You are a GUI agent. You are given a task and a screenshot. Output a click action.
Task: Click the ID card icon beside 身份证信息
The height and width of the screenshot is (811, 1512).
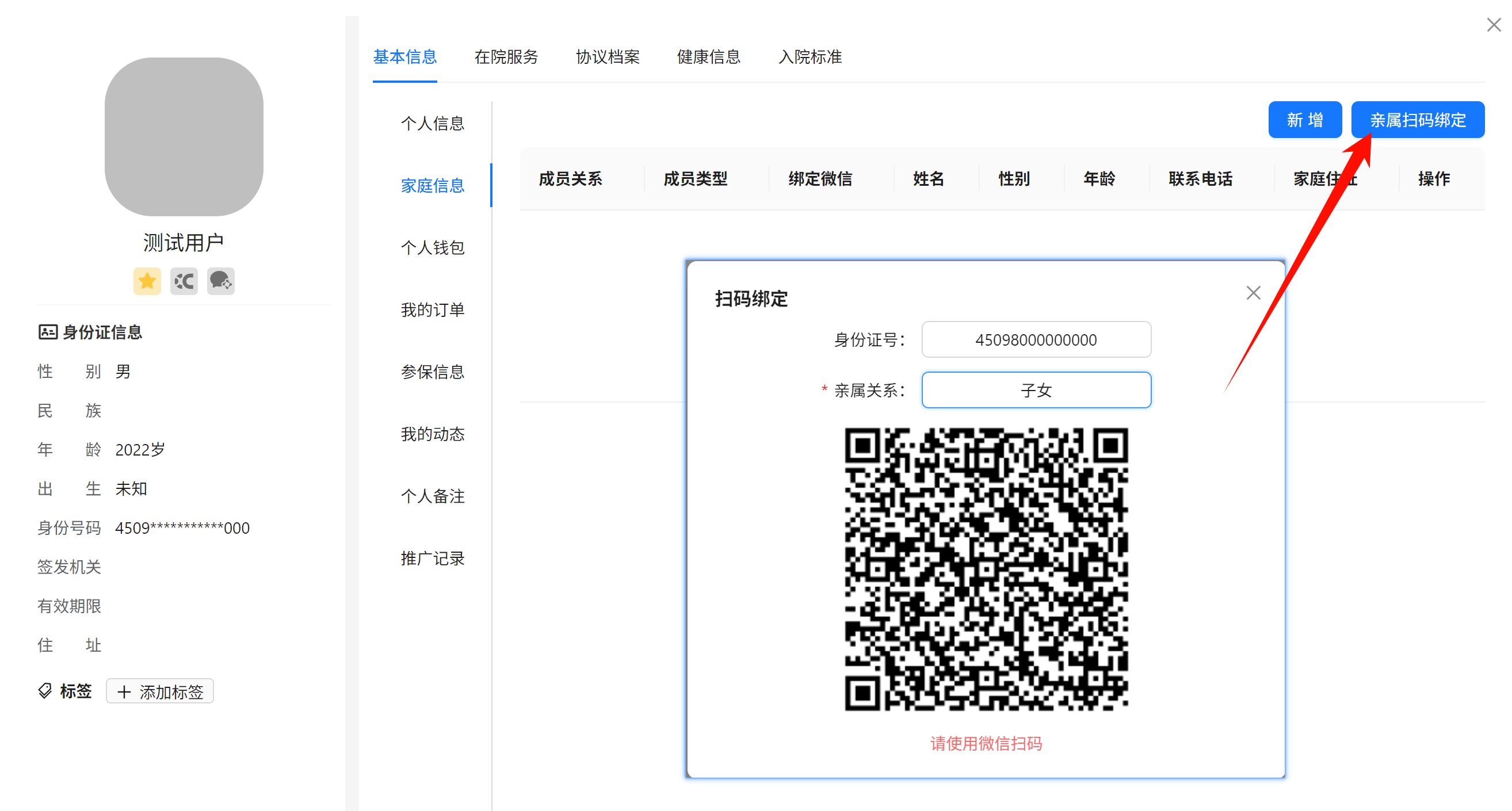click(x=48, y=332)
